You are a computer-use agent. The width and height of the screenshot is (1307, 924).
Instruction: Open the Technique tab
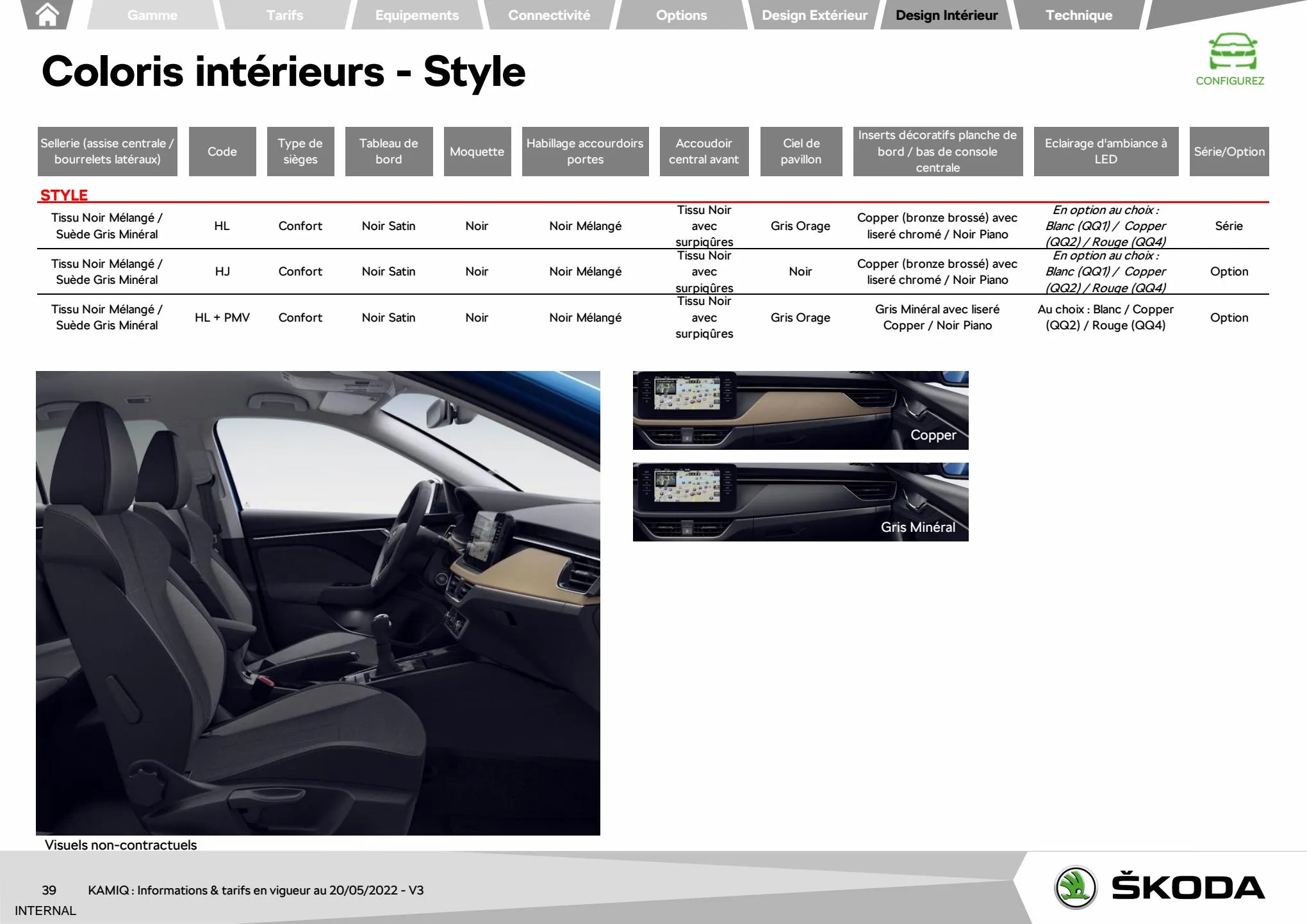[1079, 15]
